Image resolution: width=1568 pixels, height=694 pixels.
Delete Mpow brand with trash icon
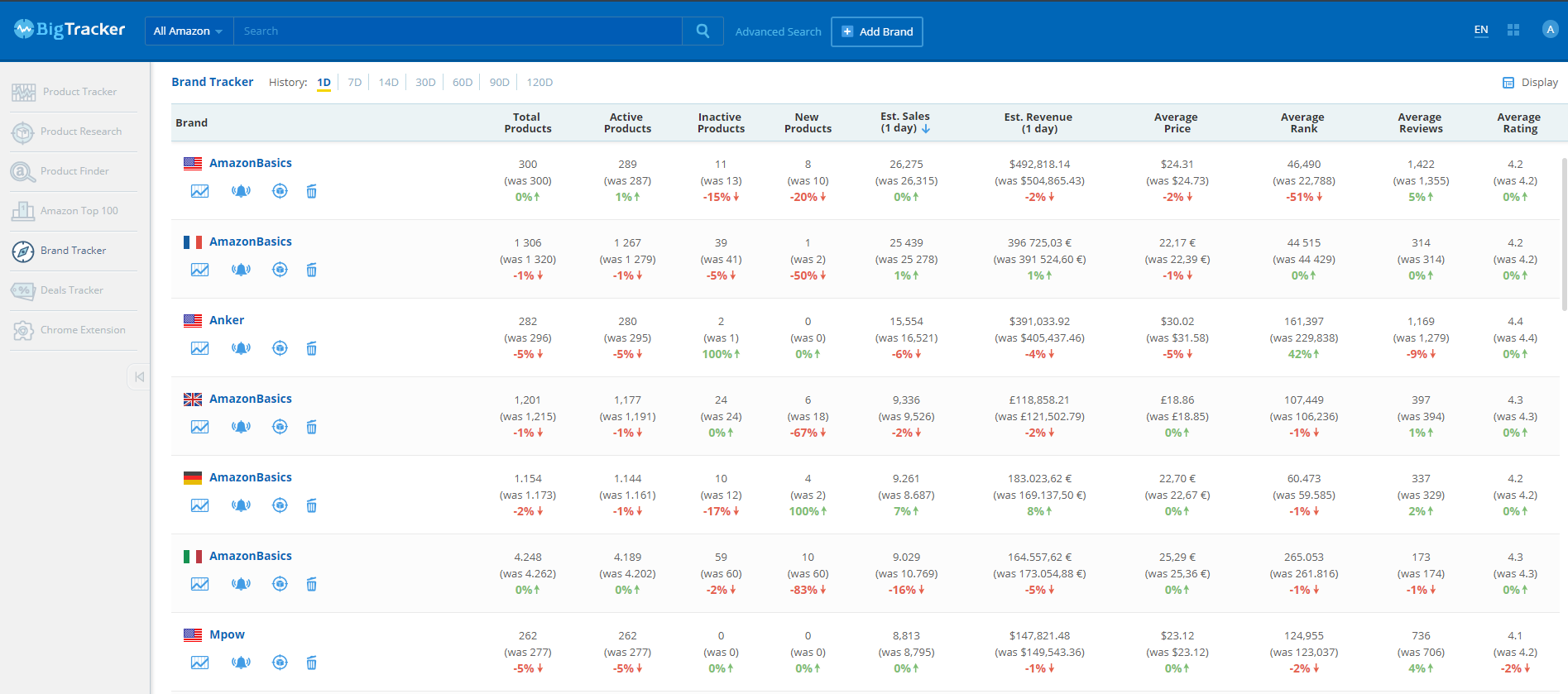(x=311, y=663)
